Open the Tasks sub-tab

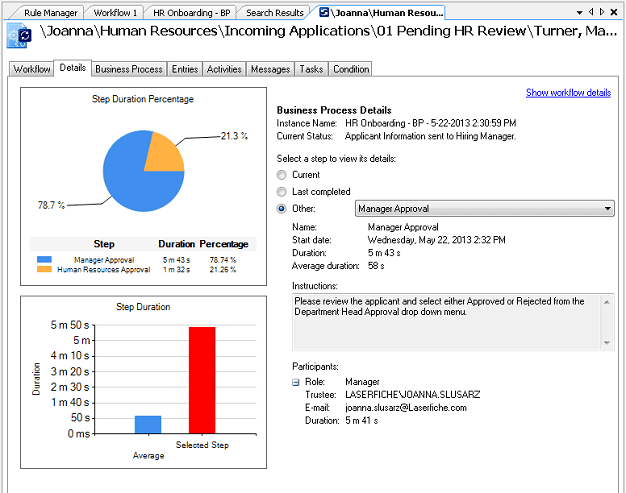click(x=311, y=69)
